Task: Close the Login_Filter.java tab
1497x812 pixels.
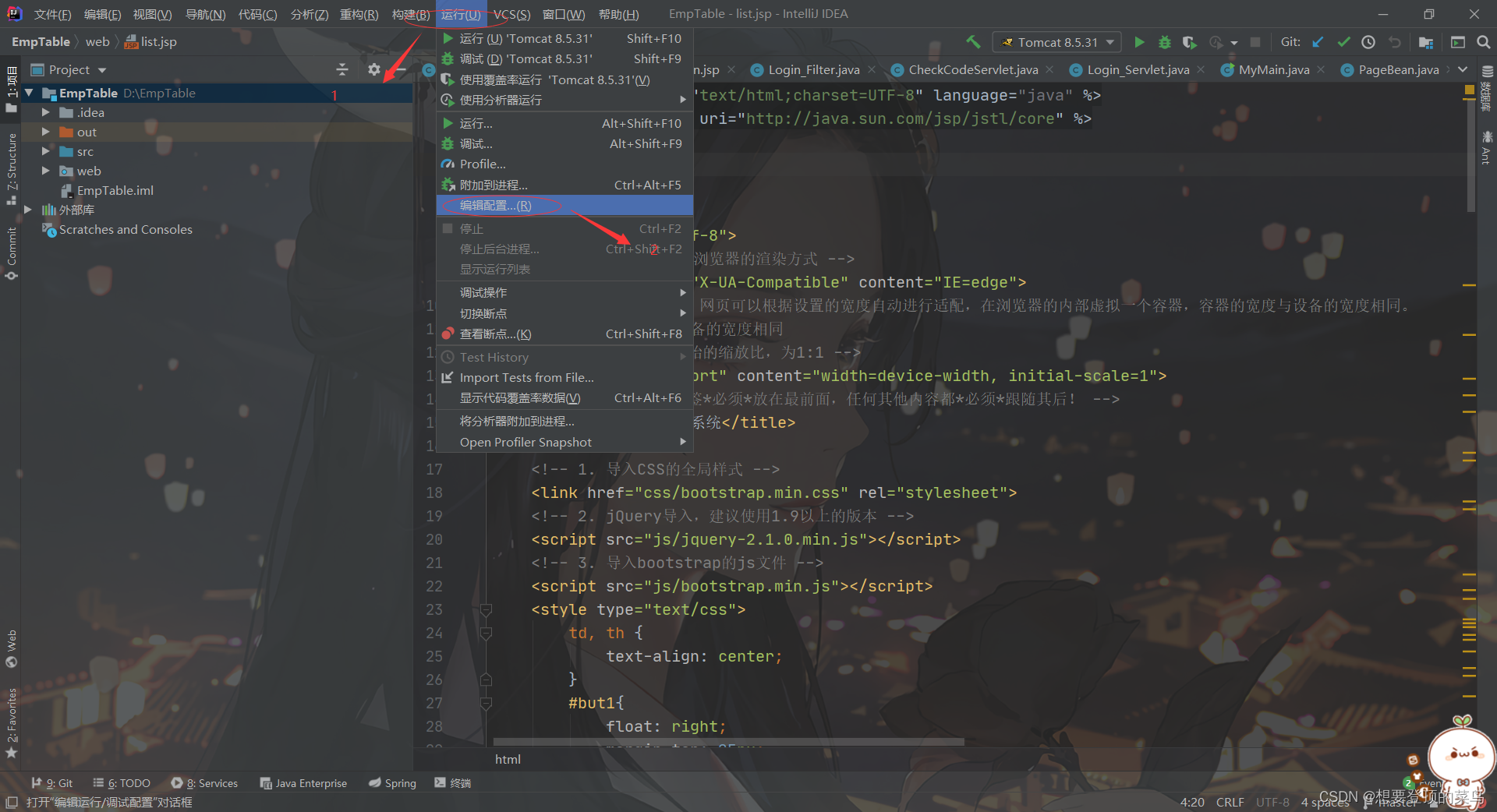Action: point(872,70)
